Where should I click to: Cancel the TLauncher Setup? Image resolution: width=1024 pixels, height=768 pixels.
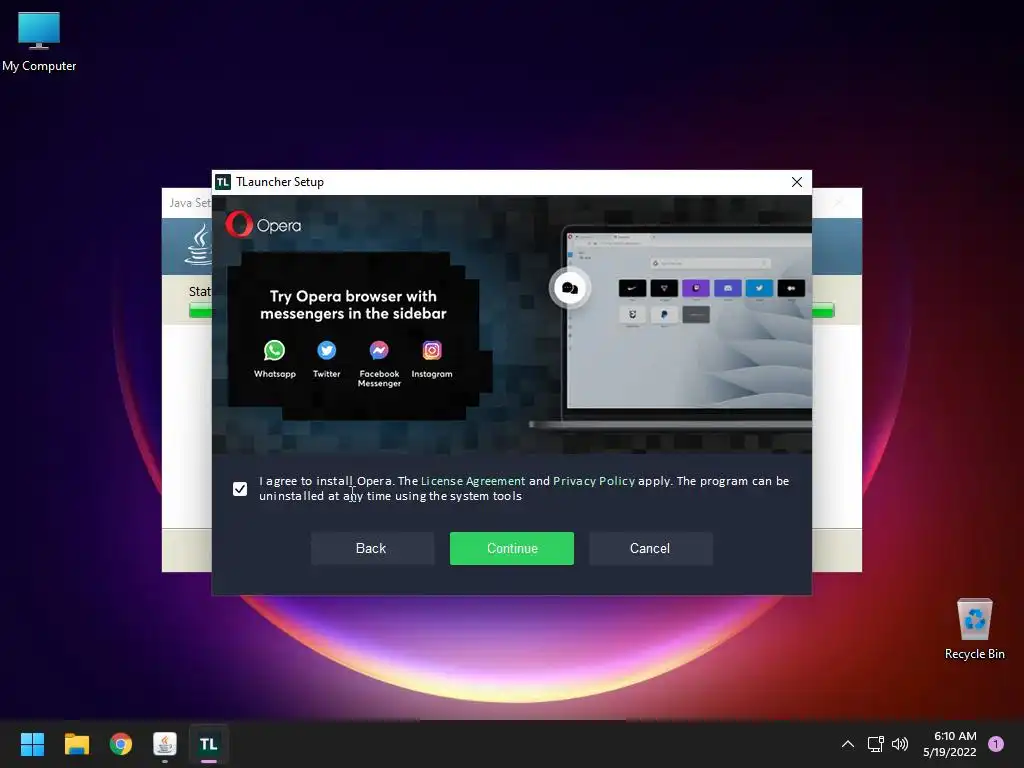(x=650, y=549)
